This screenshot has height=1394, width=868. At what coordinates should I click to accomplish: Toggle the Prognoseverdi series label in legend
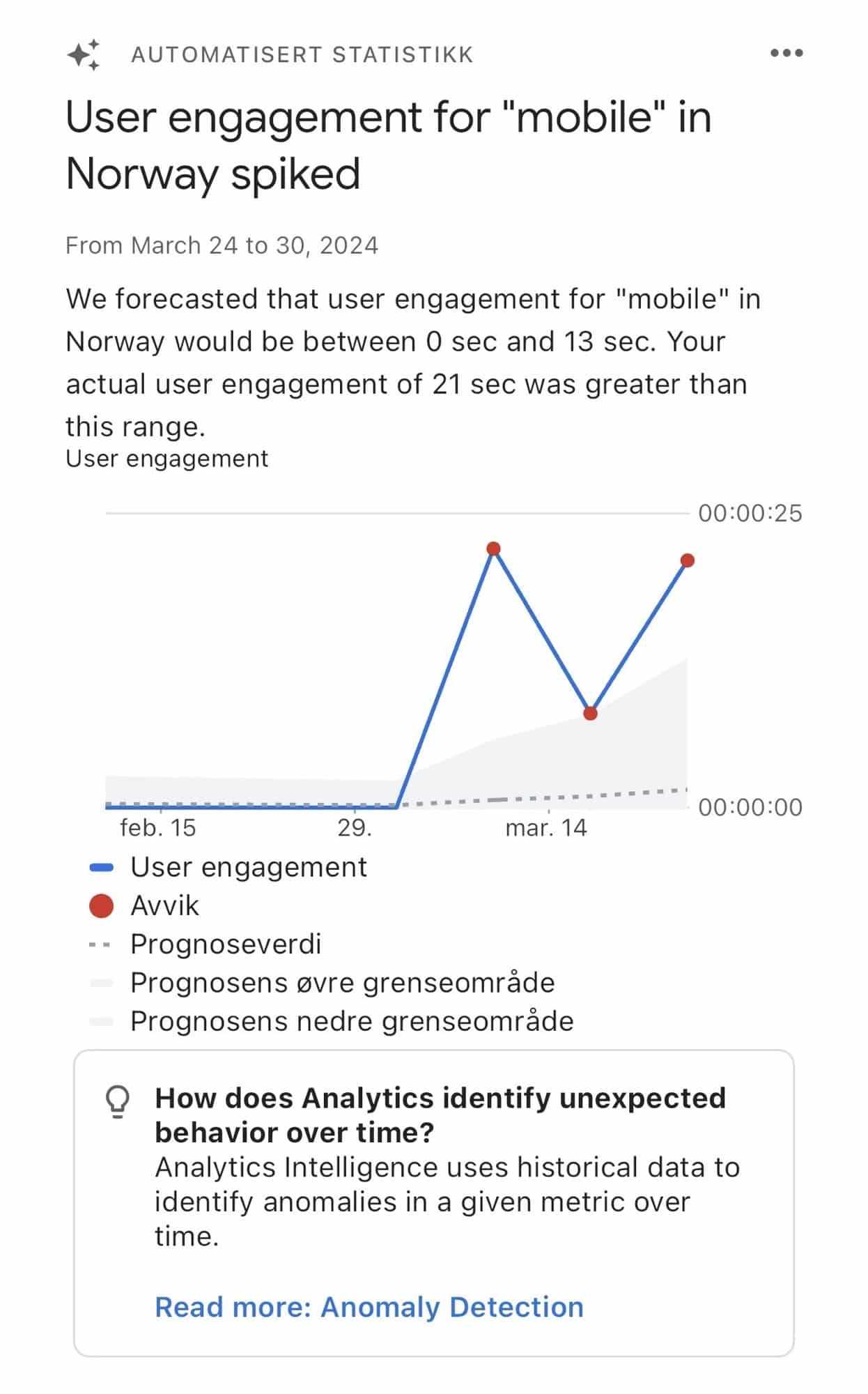[x=226, y=944]
